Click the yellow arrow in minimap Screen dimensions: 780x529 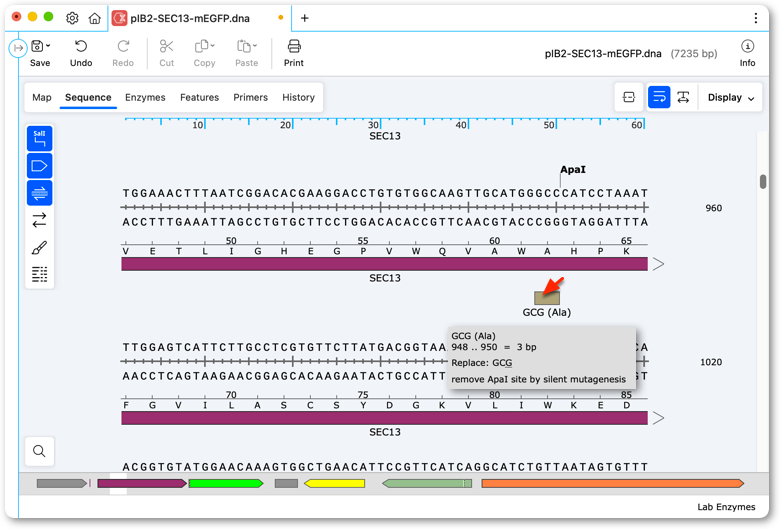click(x=334, y=483)
